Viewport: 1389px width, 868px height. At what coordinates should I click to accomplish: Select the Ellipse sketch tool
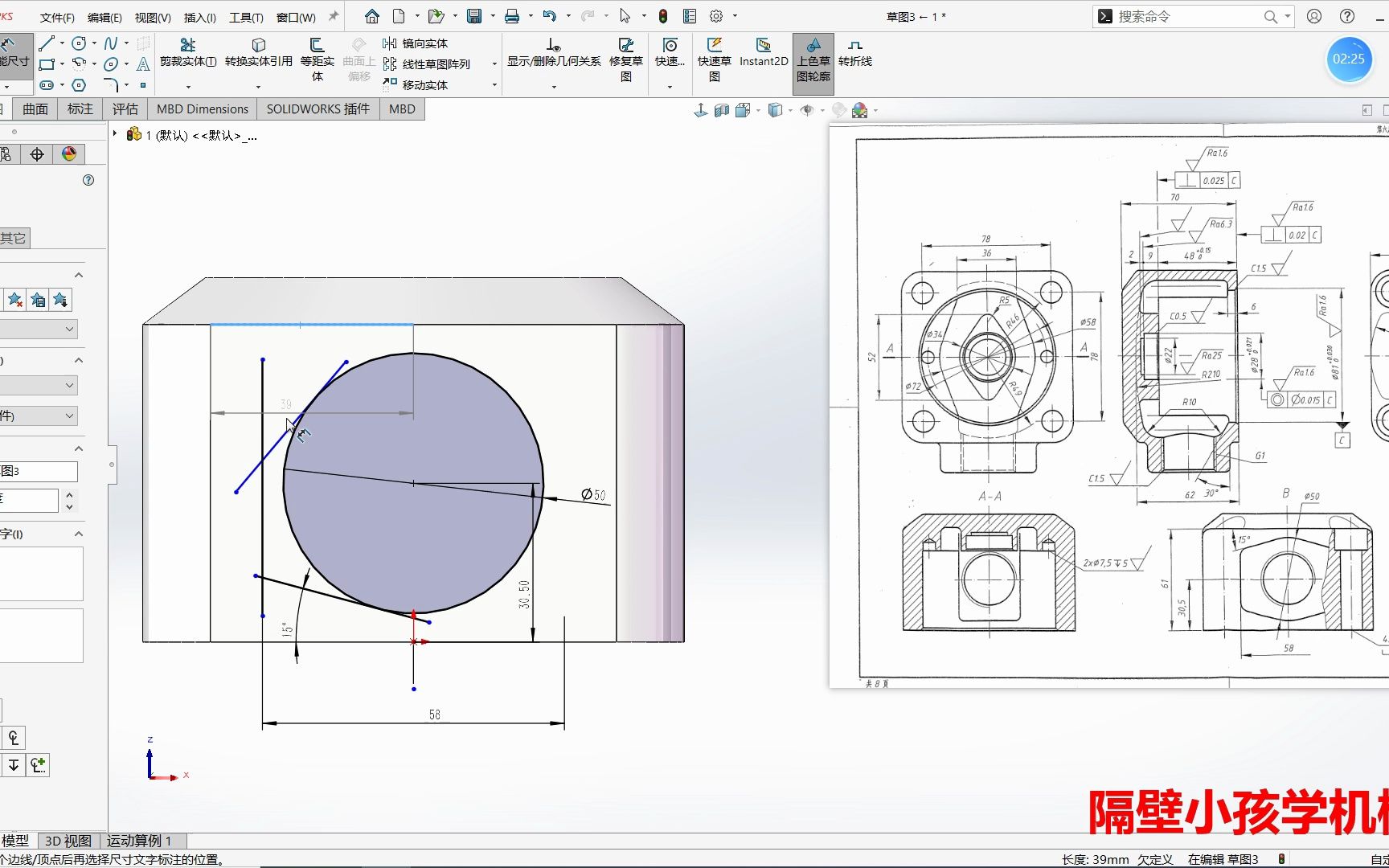point(111,64)
